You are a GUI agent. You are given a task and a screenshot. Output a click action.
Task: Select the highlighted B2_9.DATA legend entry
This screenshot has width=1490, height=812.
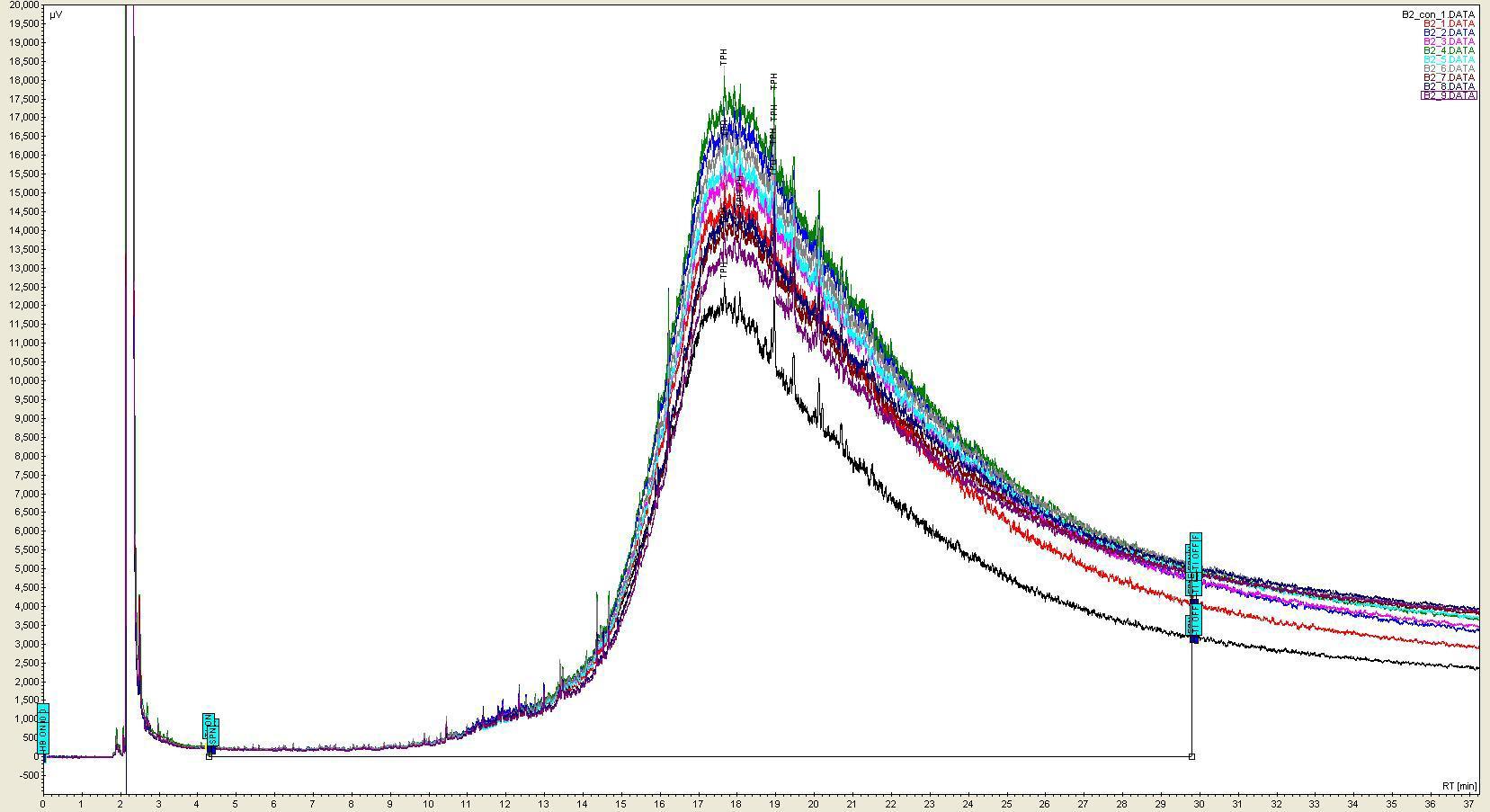[x=1449, y=95]
